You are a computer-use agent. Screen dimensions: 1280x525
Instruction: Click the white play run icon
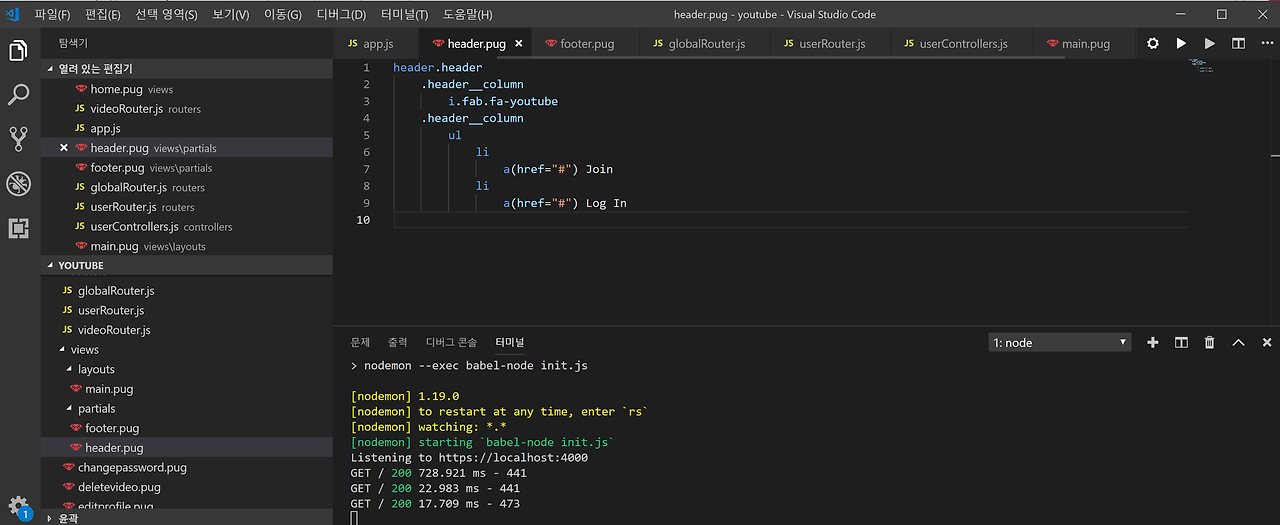point(1181,44)
